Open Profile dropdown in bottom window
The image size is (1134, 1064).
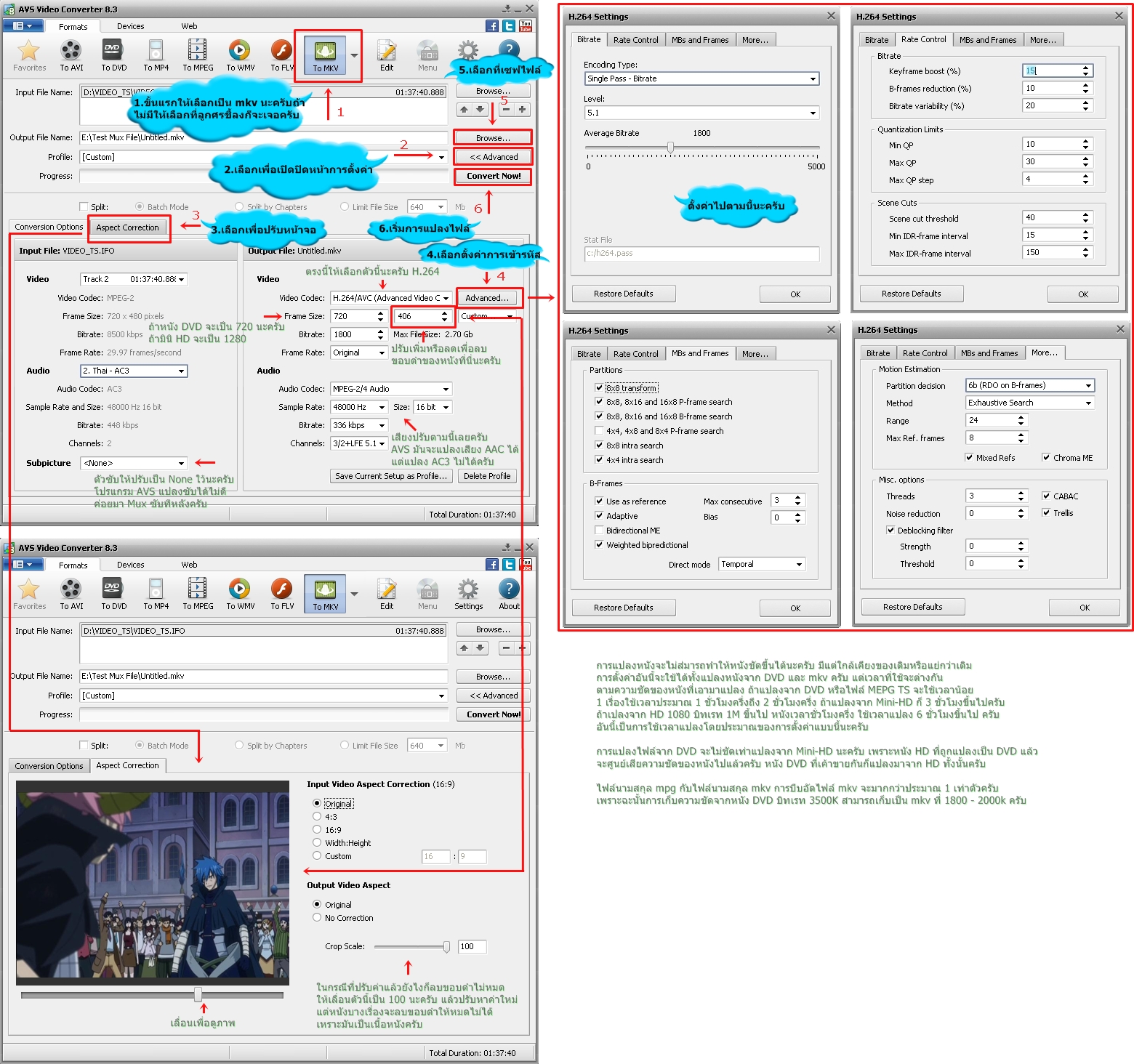(263, 696)
